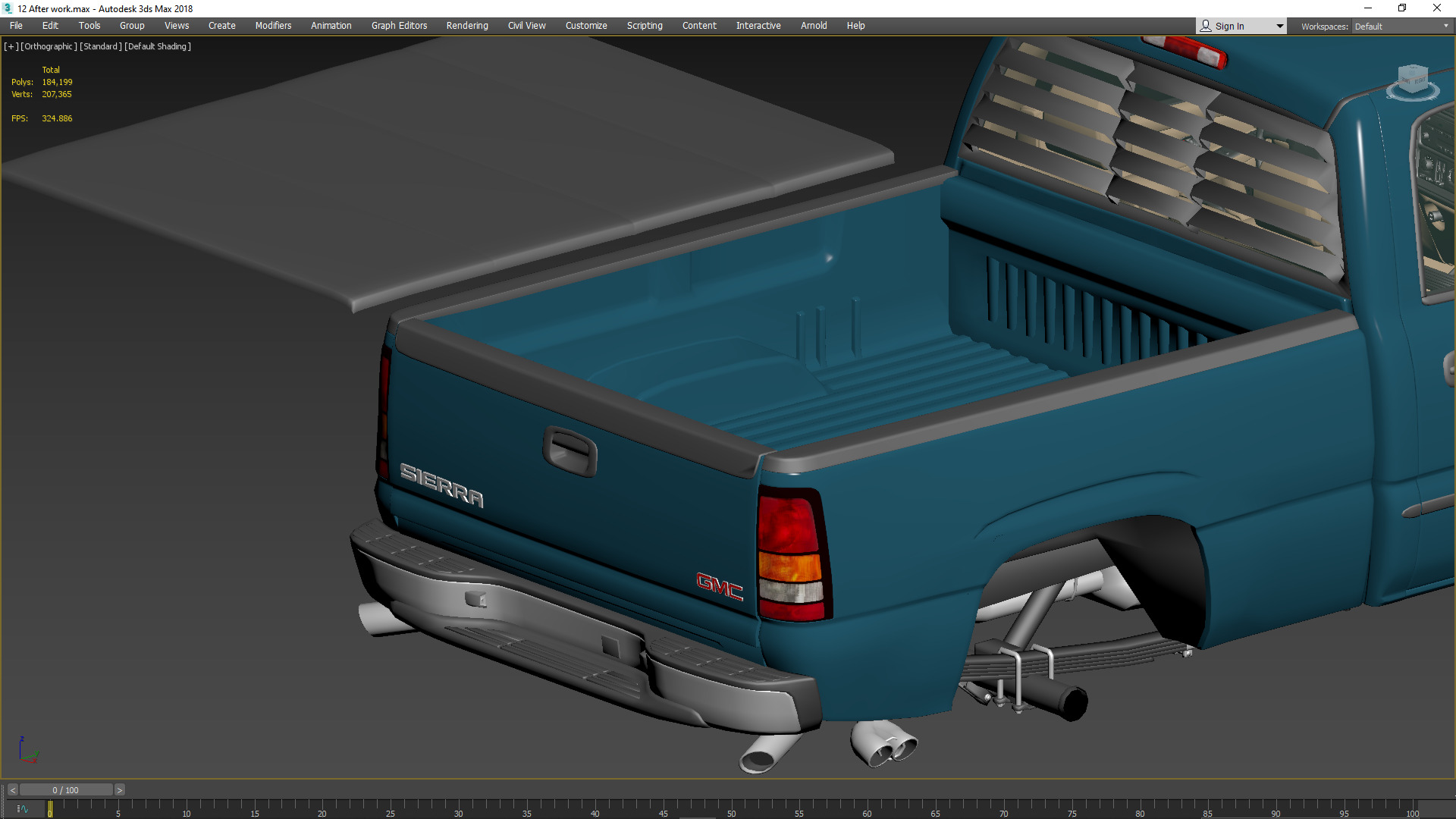Open the Rendering menu
Screen dimensions: 1456x819
pos(467,26)
